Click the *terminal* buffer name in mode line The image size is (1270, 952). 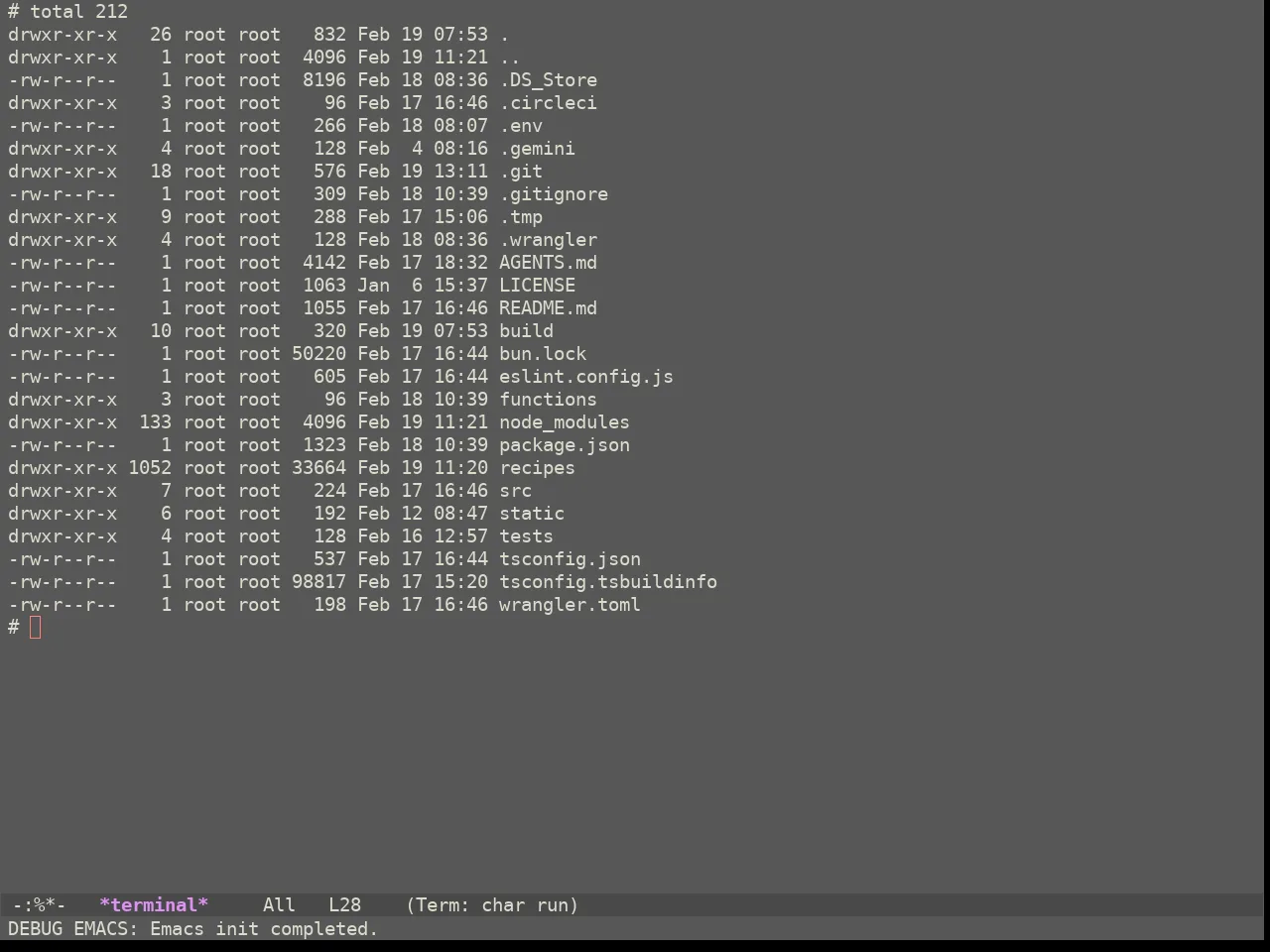(154, 905)
